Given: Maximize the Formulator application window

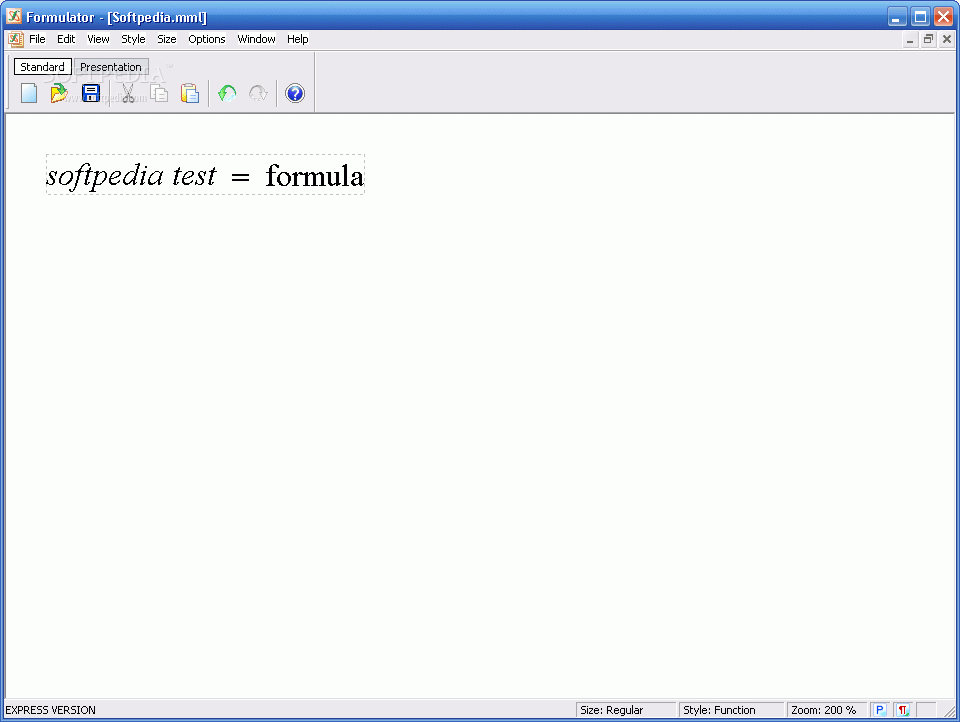Looking at the screenshot, I should (x=920, y=17).
